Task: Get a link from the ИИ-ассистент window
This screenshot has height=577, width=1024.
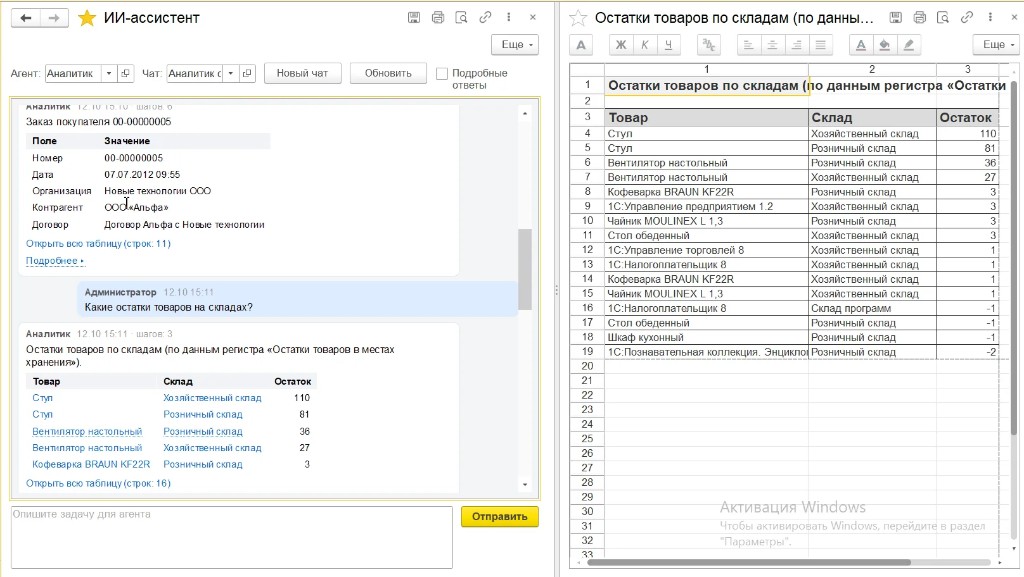Action: [485, 18]
